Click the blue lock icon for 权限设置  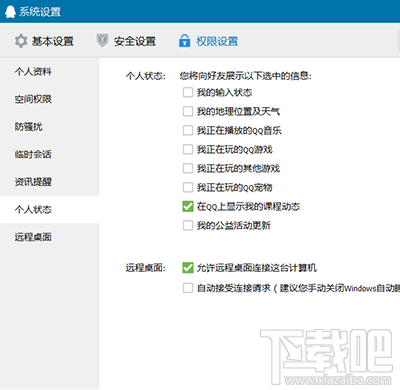(x=184, y=41)
